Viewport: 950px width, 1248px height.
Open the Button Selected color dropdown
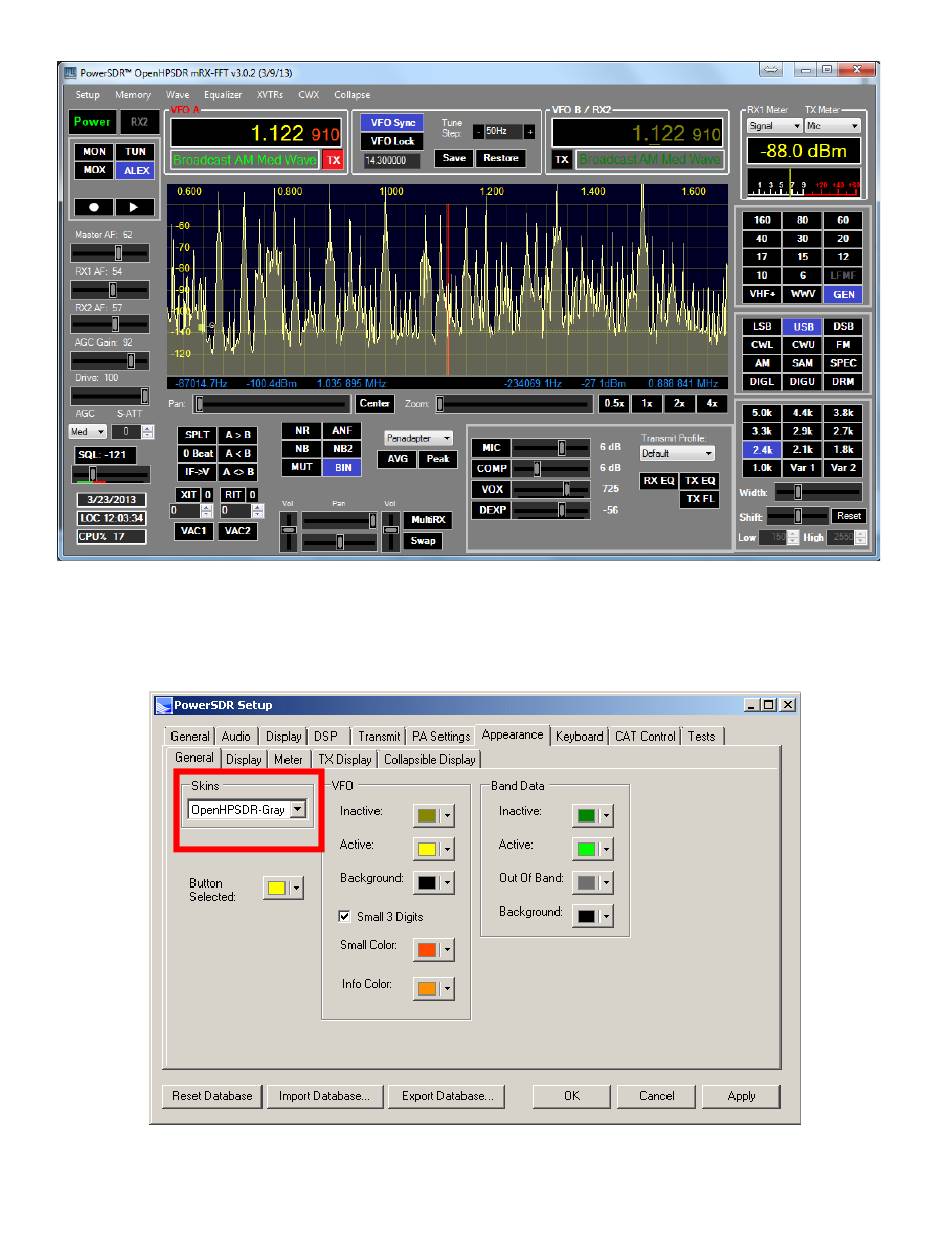pyautogui.click(x=297, y=888)
